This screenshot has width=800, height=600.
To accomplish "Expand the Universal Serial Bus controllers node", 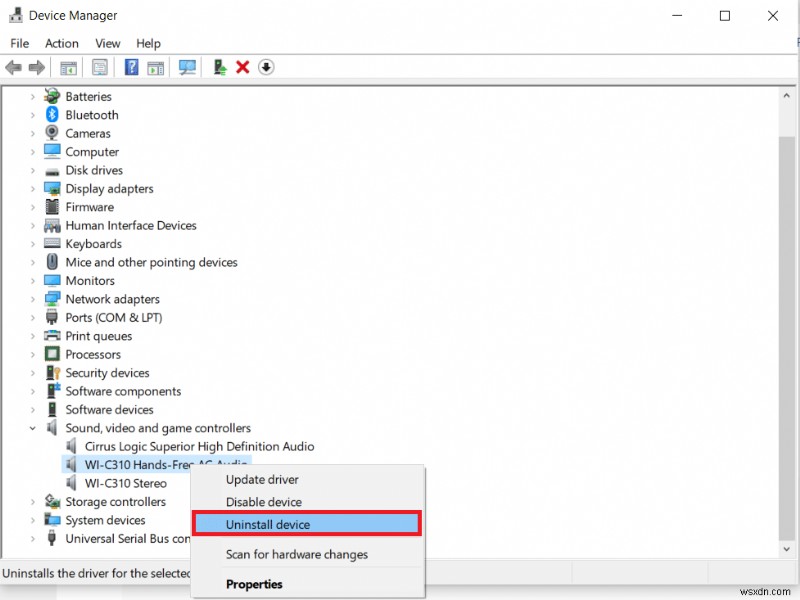I will 32,539.
